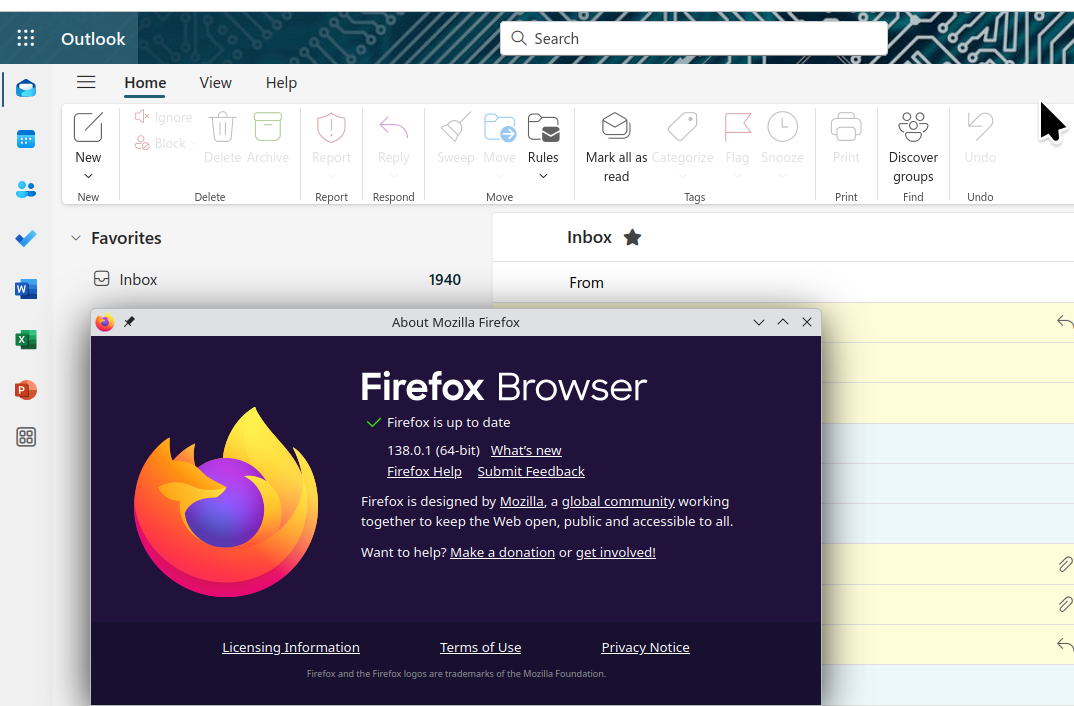
Task: Launch Word from the sidebar
Action: (26, 289)
